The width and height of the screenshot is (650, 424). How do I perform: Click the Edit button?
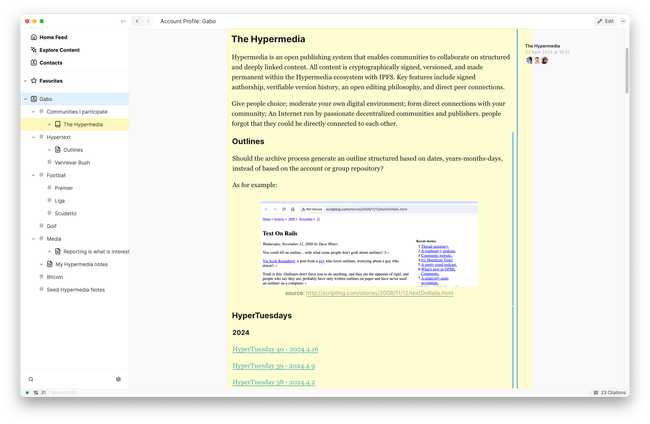tap(604, 21)
